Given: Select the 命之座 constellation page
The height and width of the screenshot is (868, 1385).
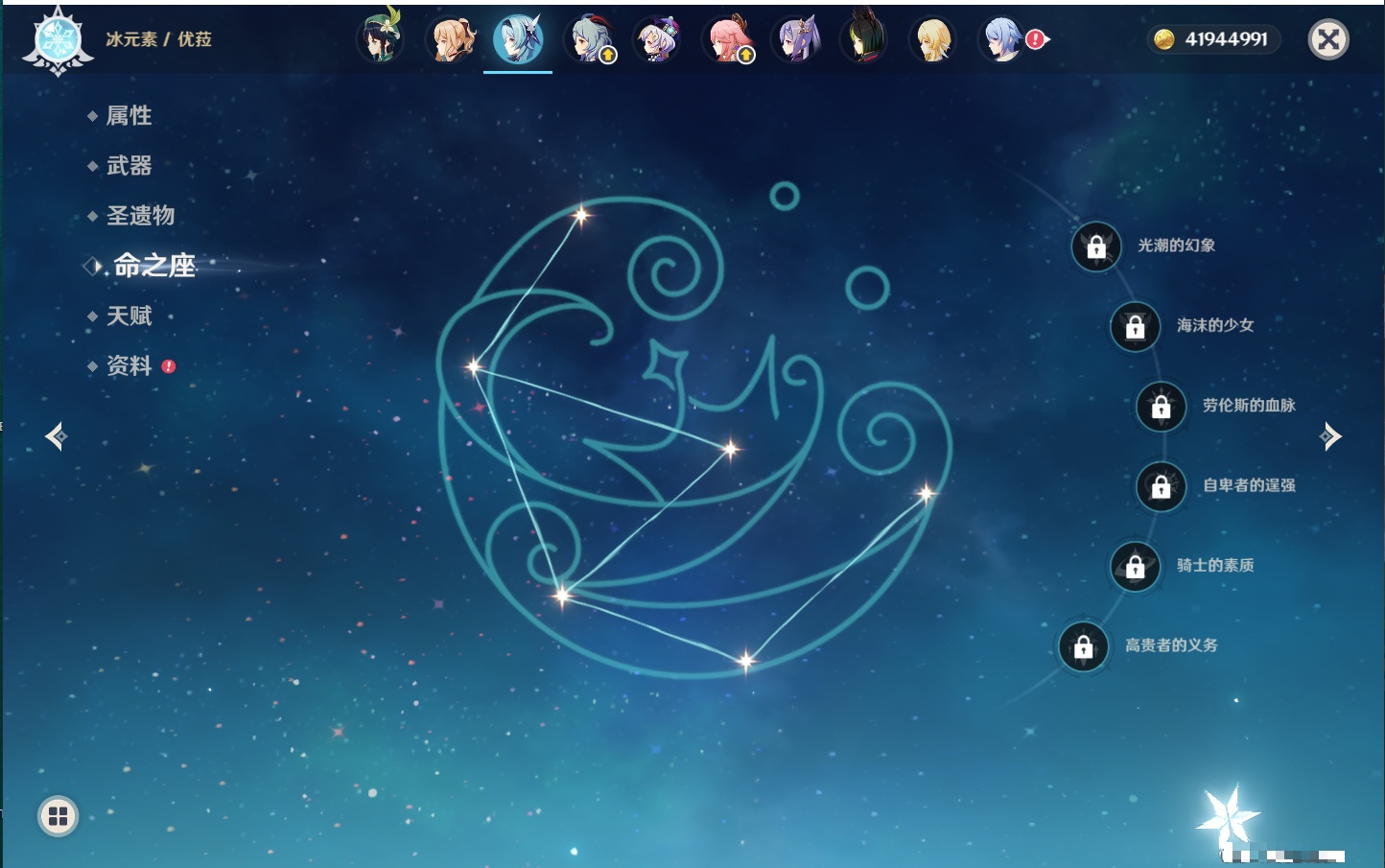Looking at the screenshot, I should tap(153, 266).
